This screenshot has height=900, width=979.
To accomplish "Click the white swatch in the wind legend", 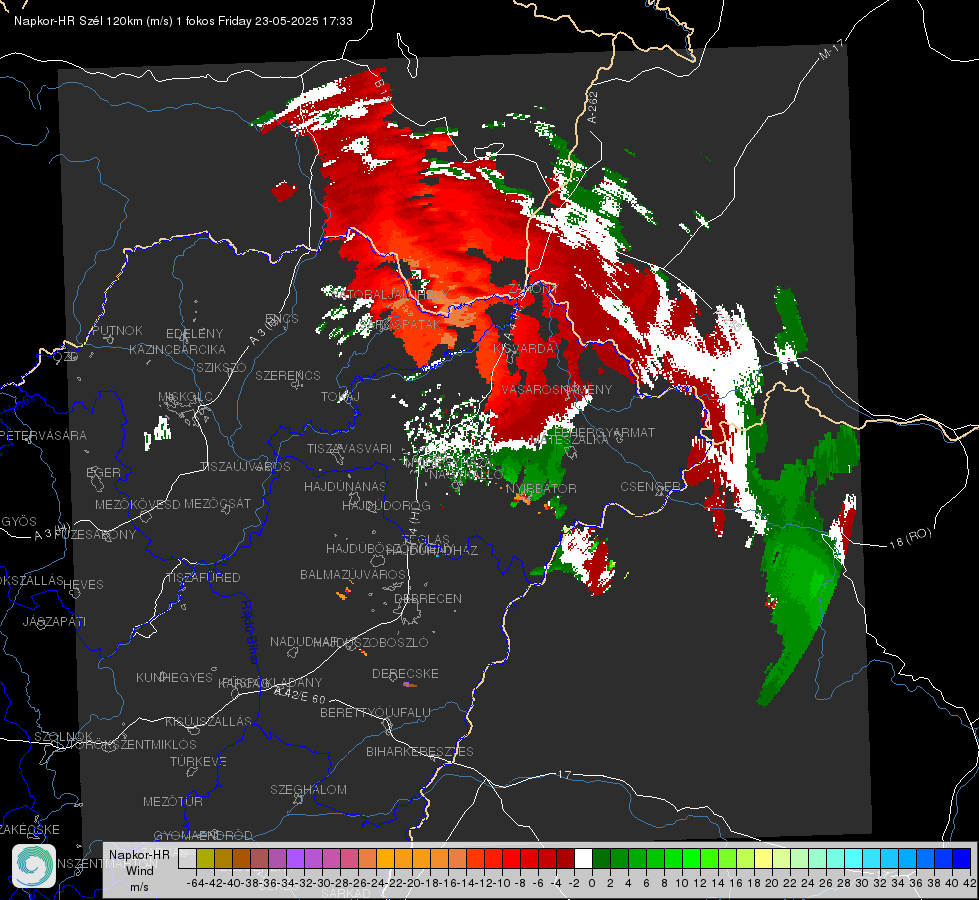I will click(583, 859).
